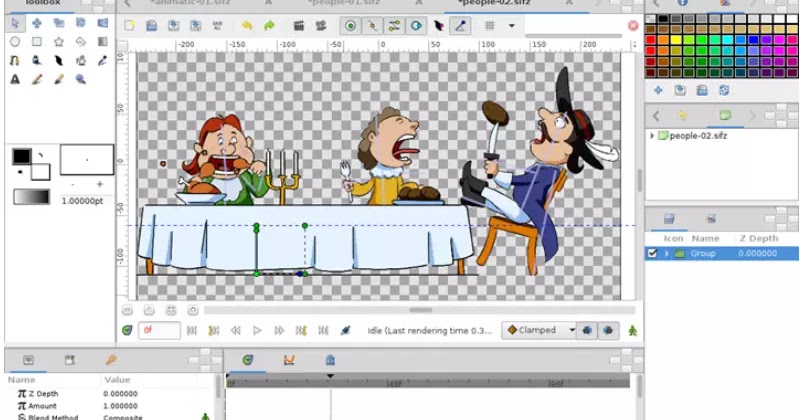Screen dimensions: 800x420
Task: Expand the people-02.sifz tree node
Action: click(652, 136)
